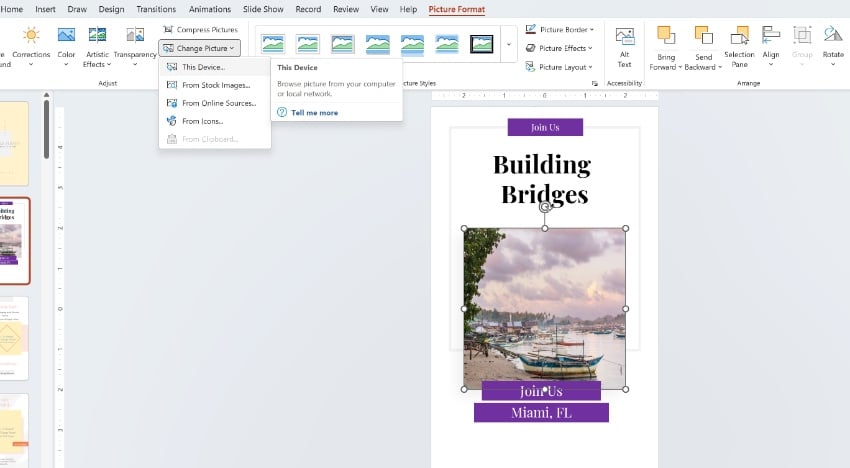Expand the Picture Styles gallery arrow
Screen dimensions: 850x468
pos(509,44)
